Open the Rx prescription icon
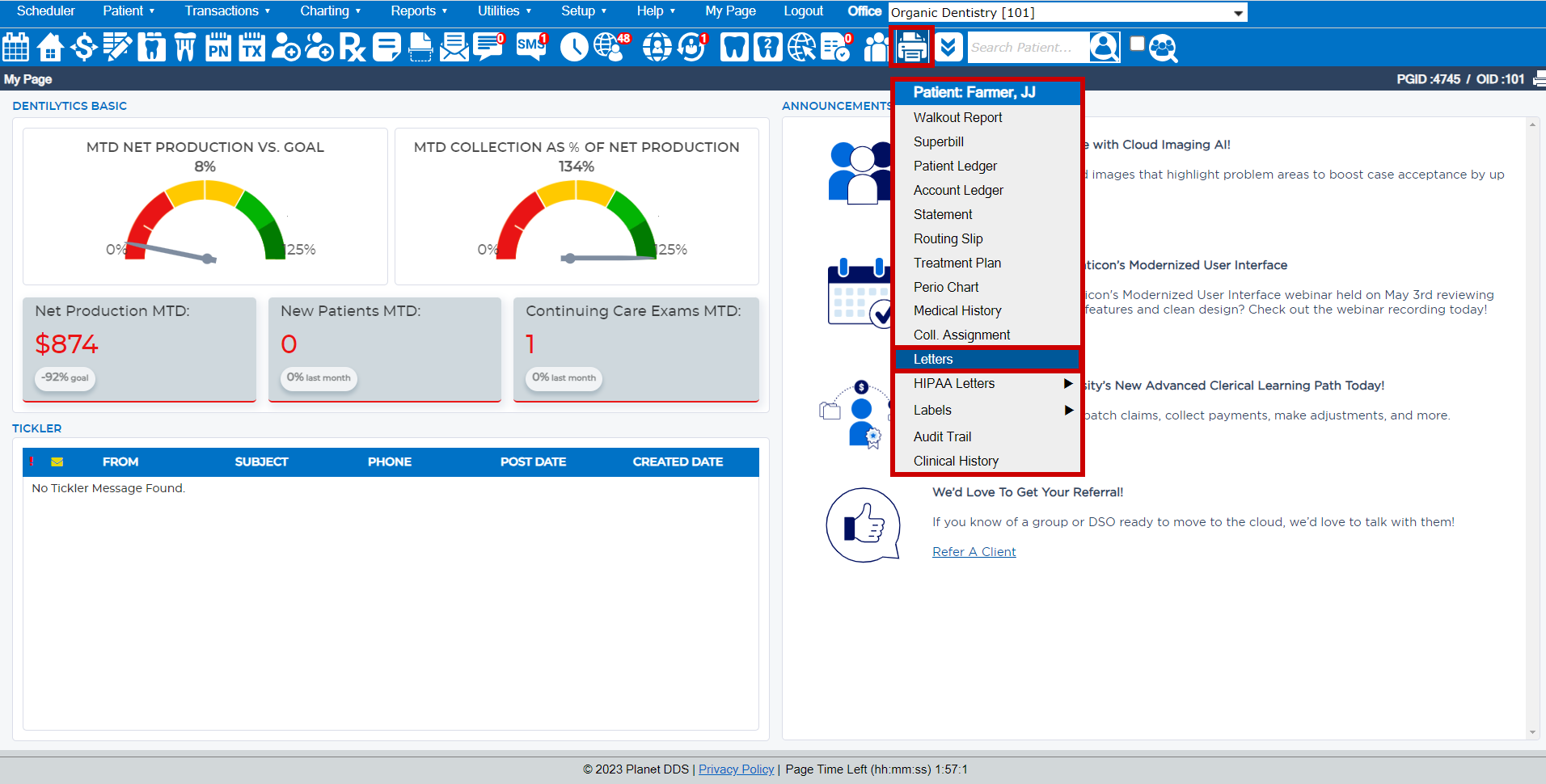The width and height of the screenshot is (1546, 784). tap(353, 47)
